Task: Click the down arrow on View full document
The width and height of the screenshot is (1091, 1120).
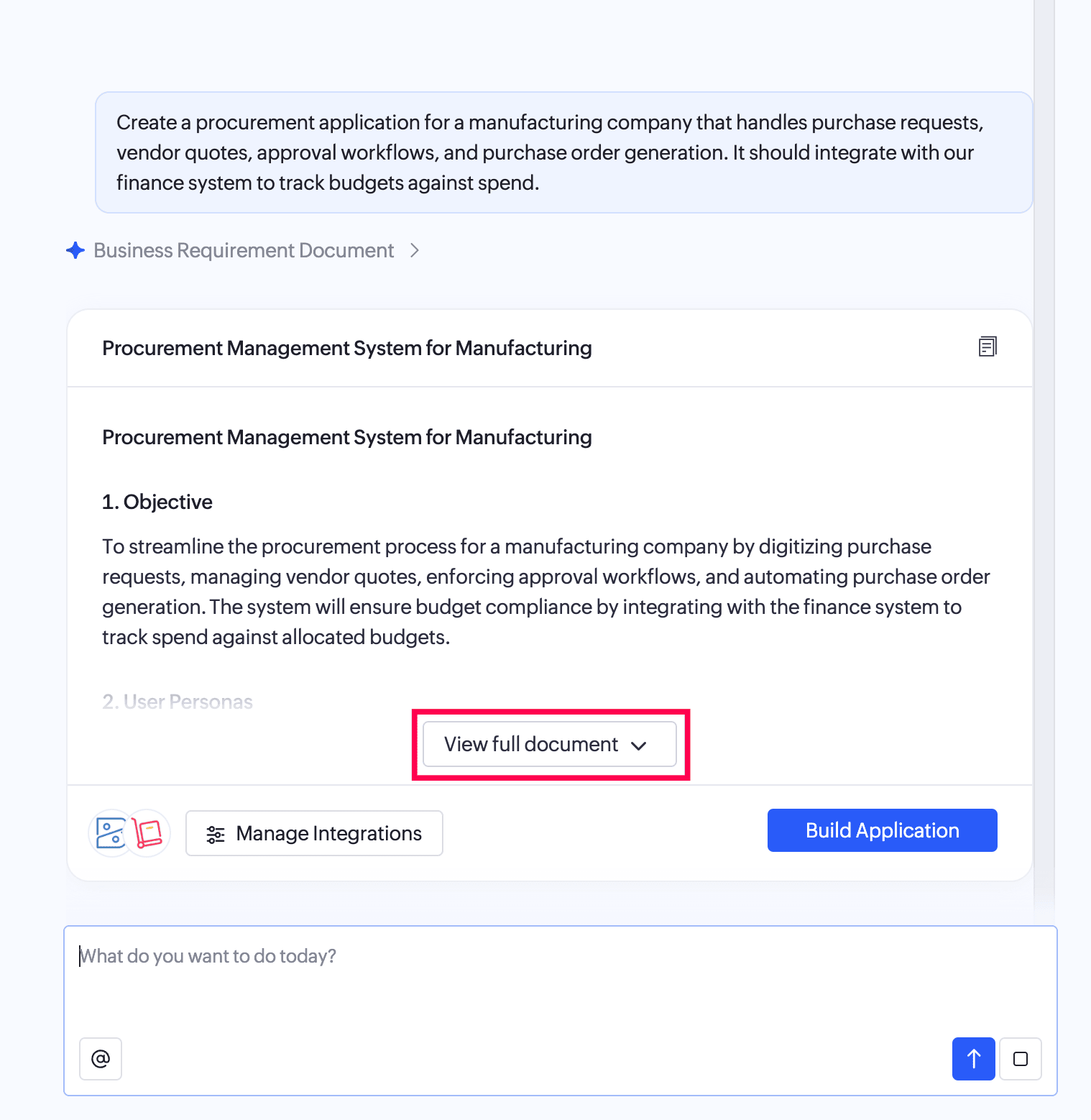Action: [638, 745]
